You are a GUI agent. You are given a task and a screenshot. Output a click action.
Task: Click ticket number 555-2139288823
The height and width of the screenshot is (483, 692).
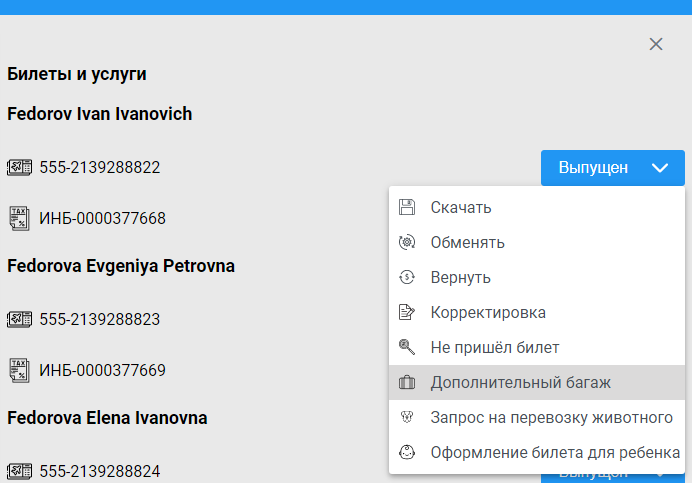(100, 320)
